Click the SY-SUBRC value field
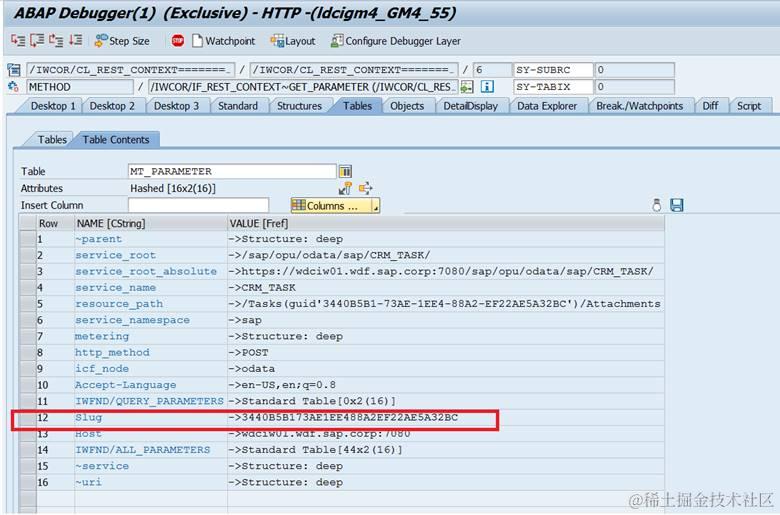This screenshot has width=780, height=515. [634, 70]
